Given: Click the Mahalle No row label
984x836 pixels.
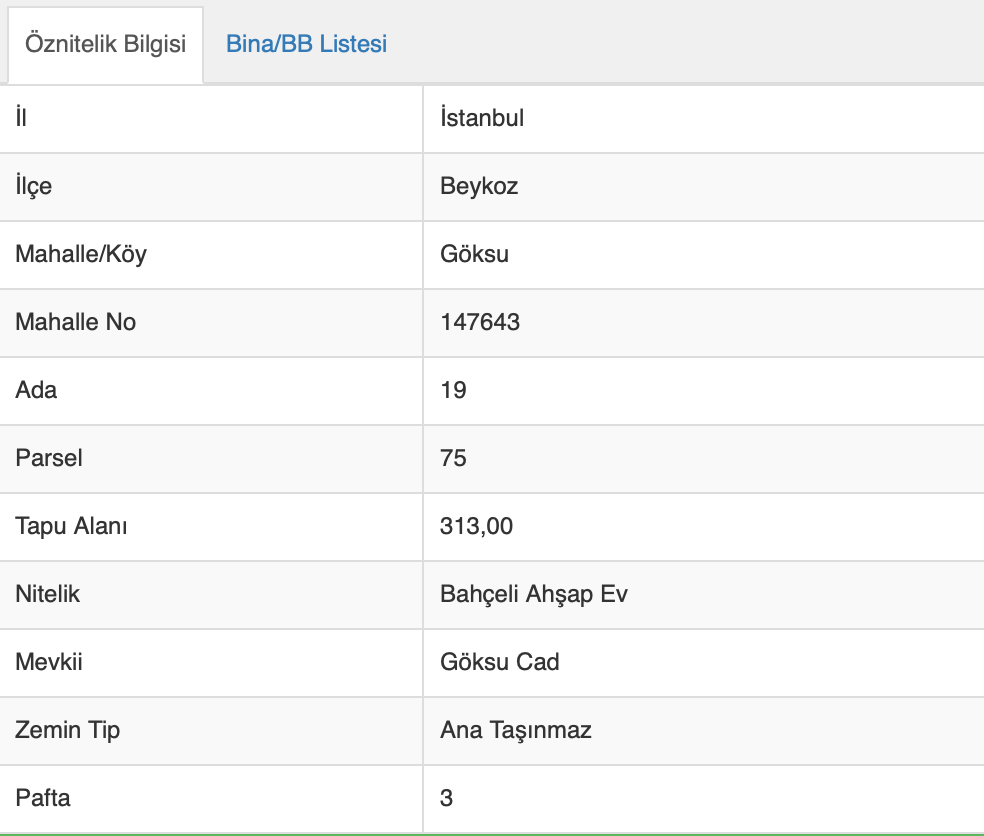Looking at the screenshot, I should point(76,322).
